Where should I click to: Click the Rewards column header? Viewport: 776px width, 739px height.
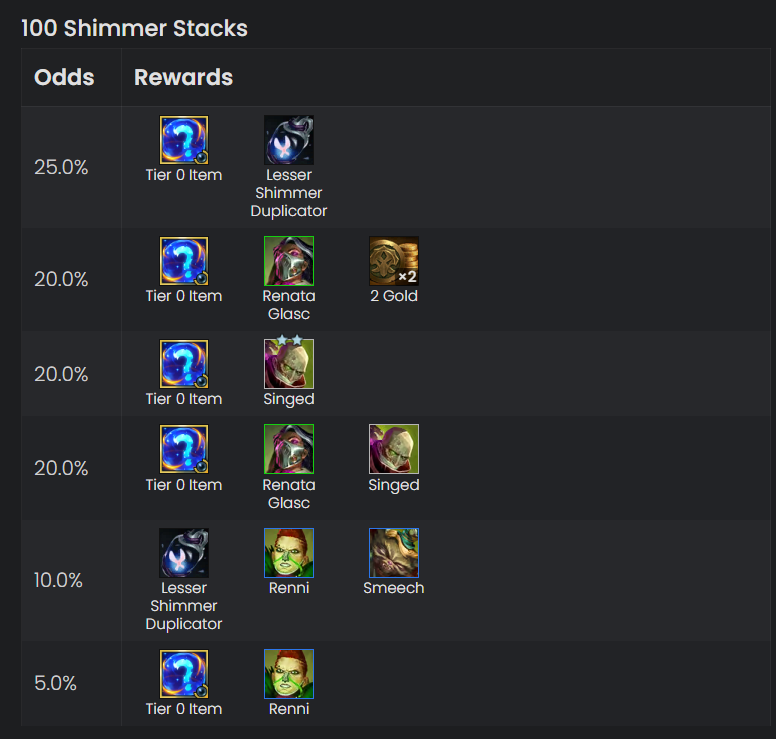pyautogui.click(x=184, y=77)
